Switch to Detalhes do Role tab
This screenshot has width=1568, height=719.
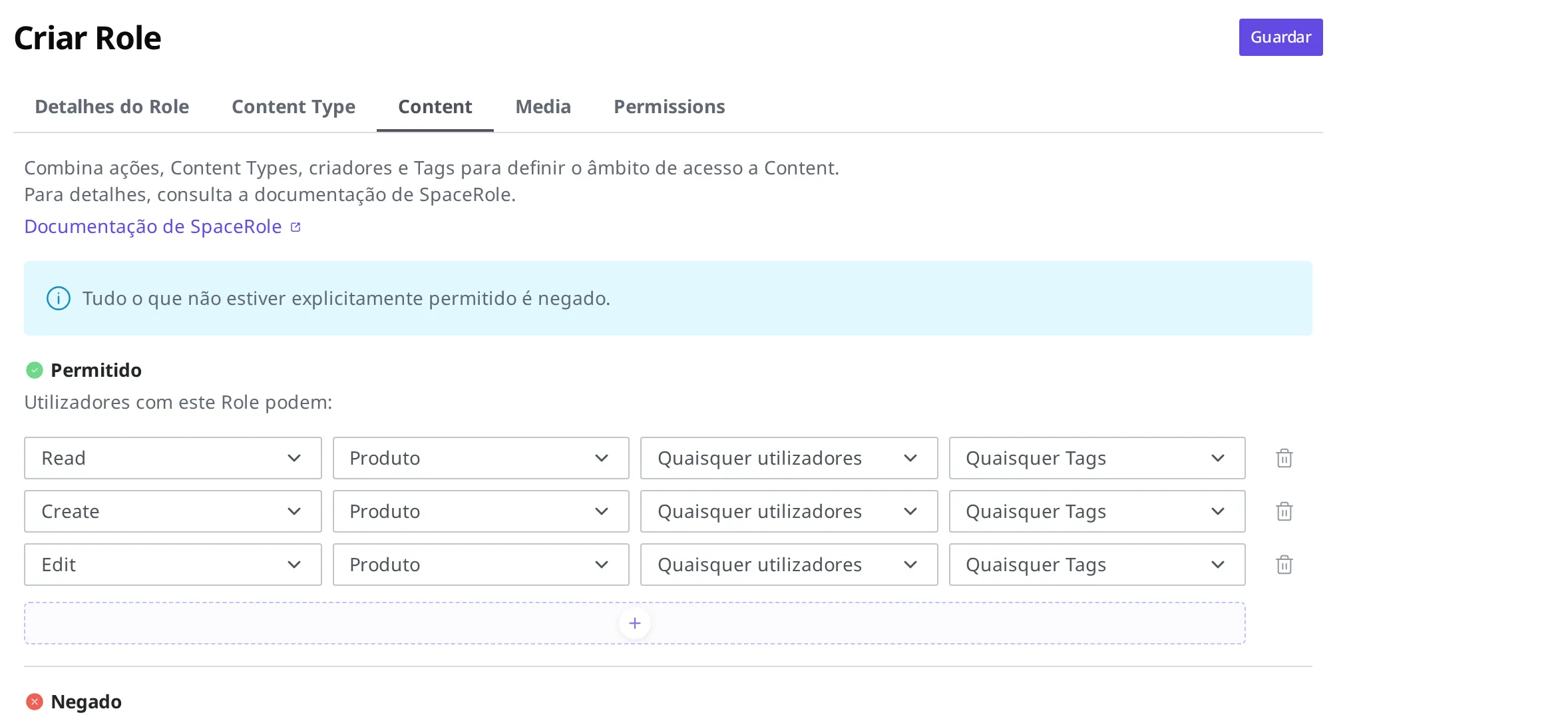(112, 107)
